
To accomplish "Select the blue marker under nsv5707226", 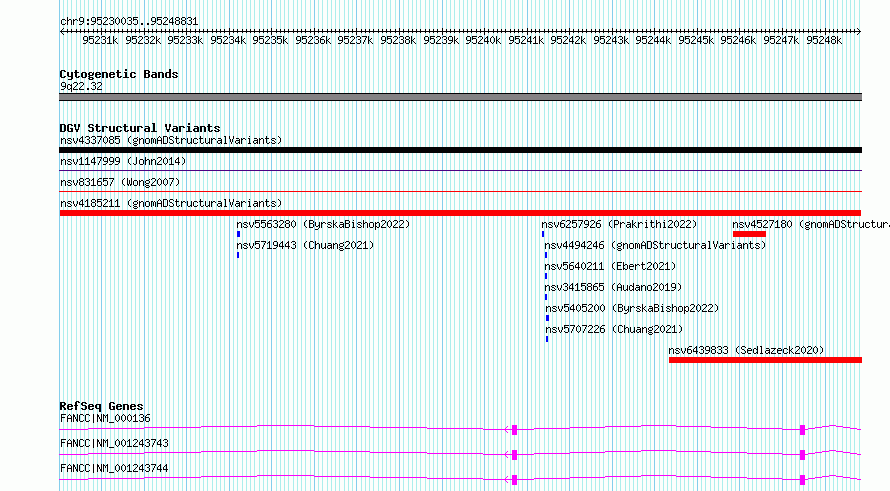I will coord(547,339).
